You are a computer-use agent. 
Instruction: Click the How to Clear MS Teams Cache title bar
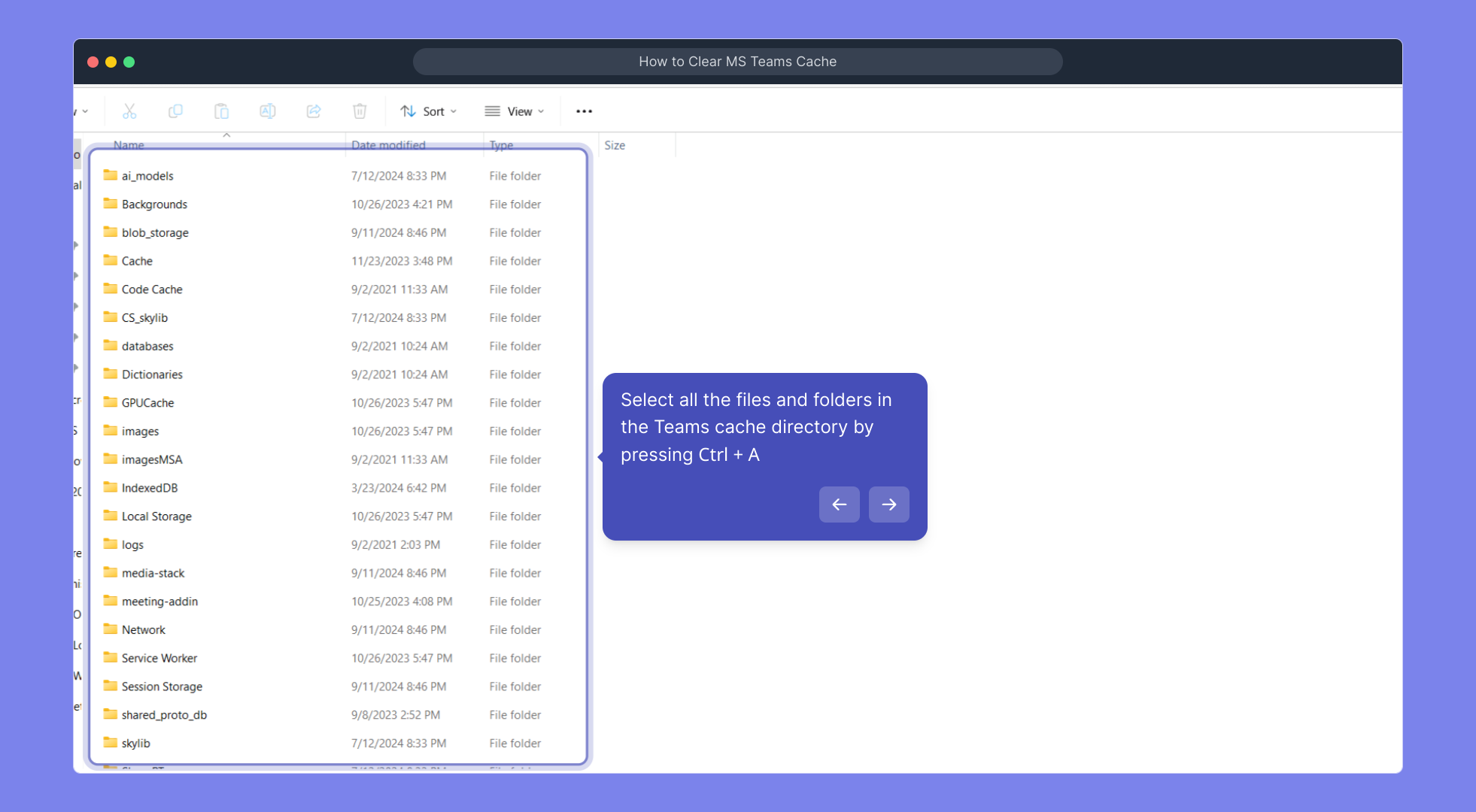(x=737, y=62)
